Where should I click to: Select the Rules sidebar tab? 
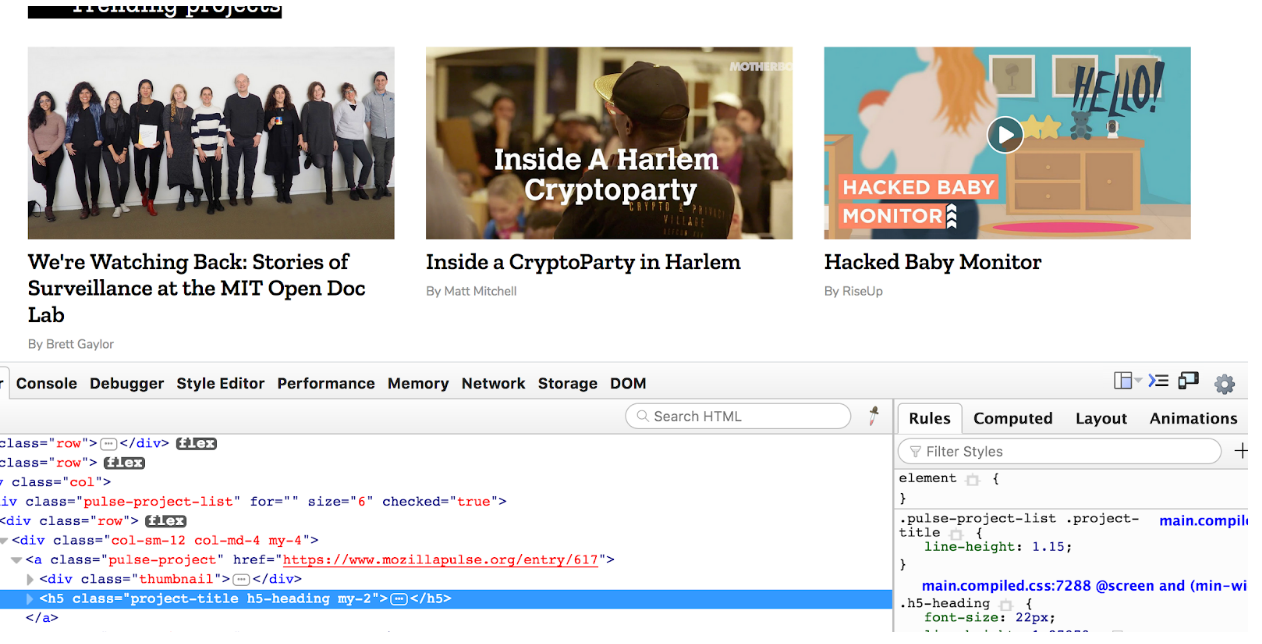(x=930, y=418)
